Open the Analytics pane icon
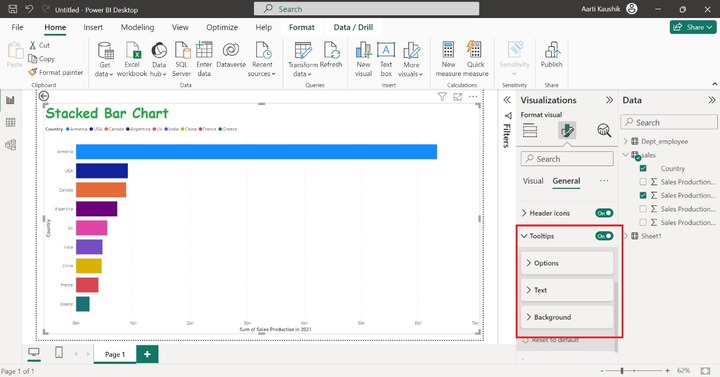This screenshot has width=720, height=377. coord(604,130)
